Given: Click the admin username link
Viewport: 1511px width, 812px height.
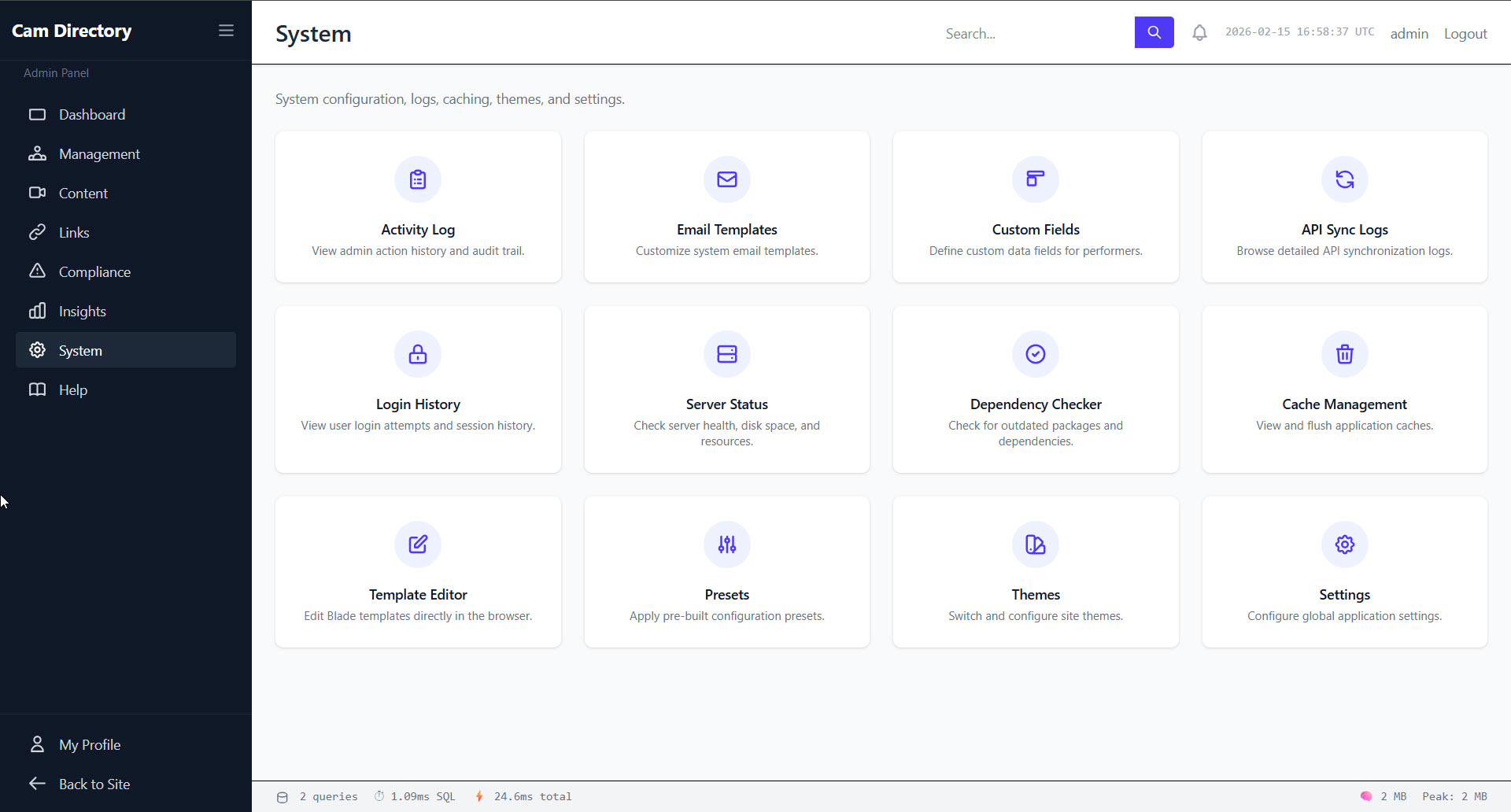Looking at the screenshot, I should 1409,34.
